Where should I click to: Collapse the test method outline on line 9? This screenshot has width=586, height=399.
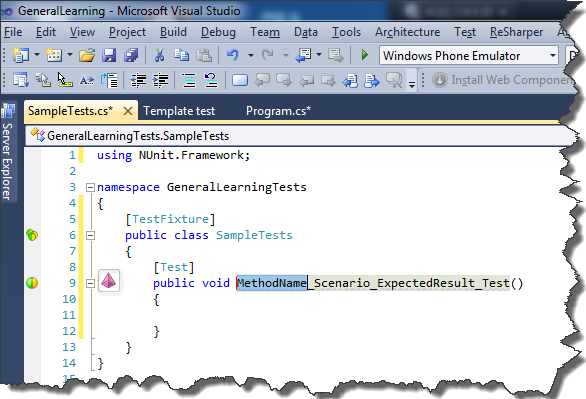[x=90, y=284]
